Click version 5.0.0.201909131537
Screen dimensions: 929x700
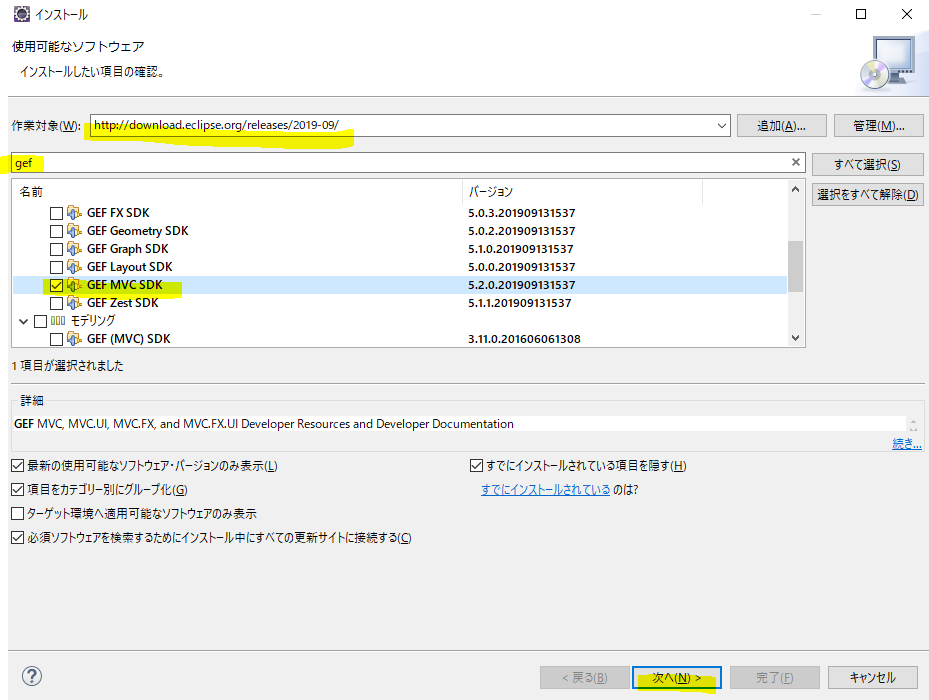pyautogui.click(x=521, y=267)
